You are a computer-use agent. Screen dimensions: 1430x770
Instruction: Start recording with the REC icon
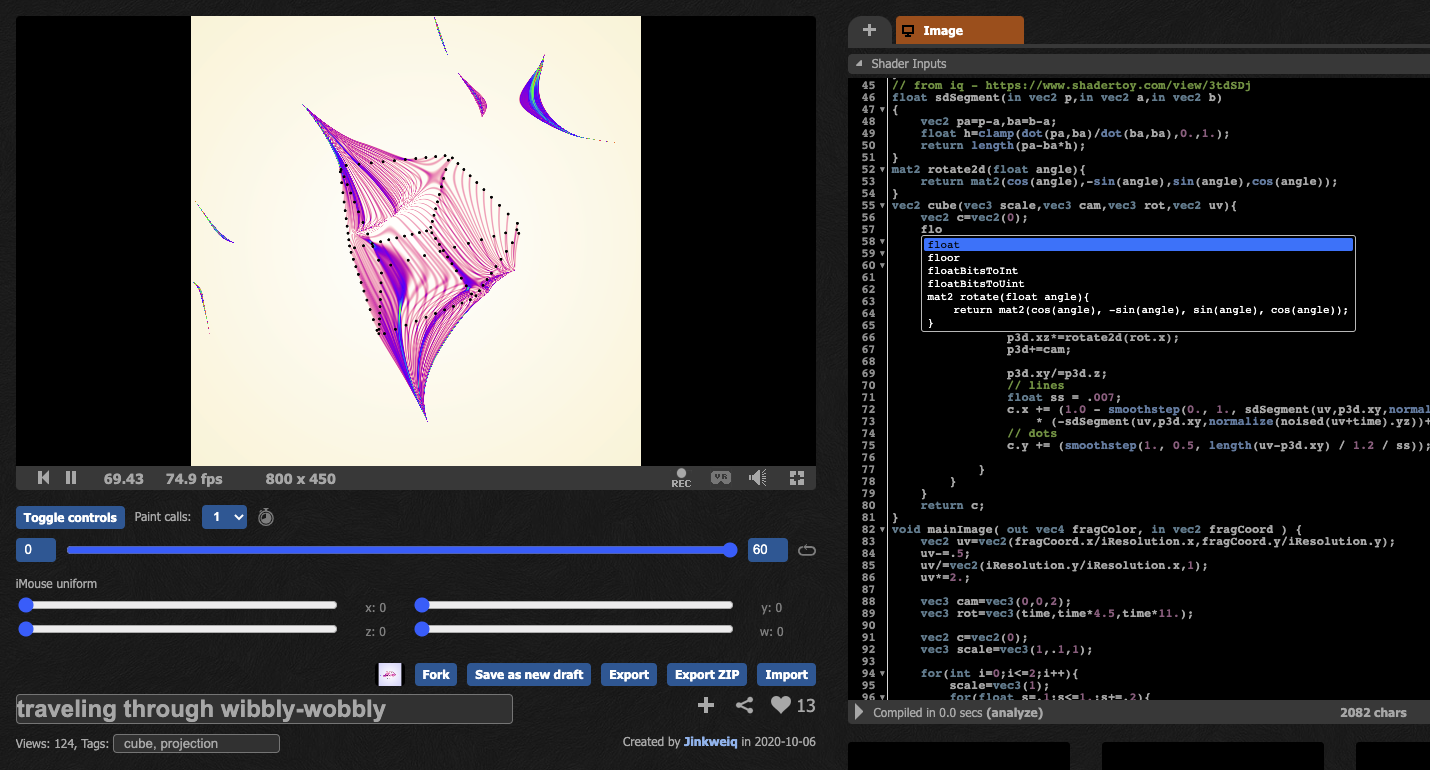pos(681,478)
